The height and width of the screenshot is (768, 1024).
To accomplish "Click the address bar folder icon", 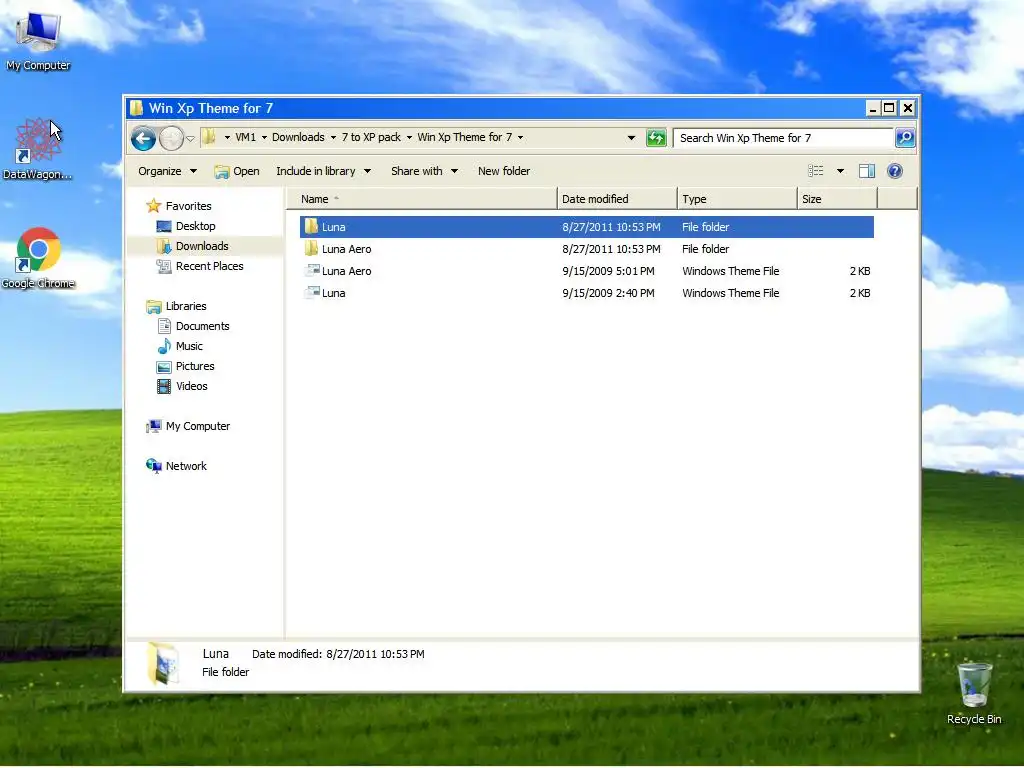I will pyautogui.click(x=209, y=137).
